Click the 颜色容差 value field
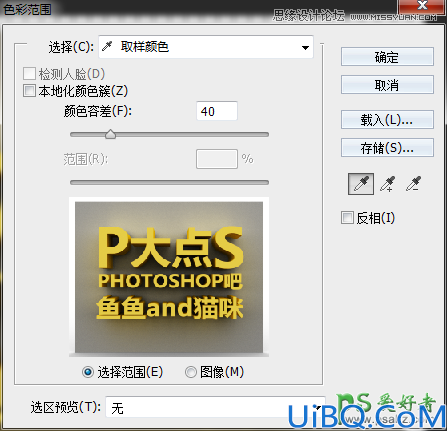 [x=217, y=111]
